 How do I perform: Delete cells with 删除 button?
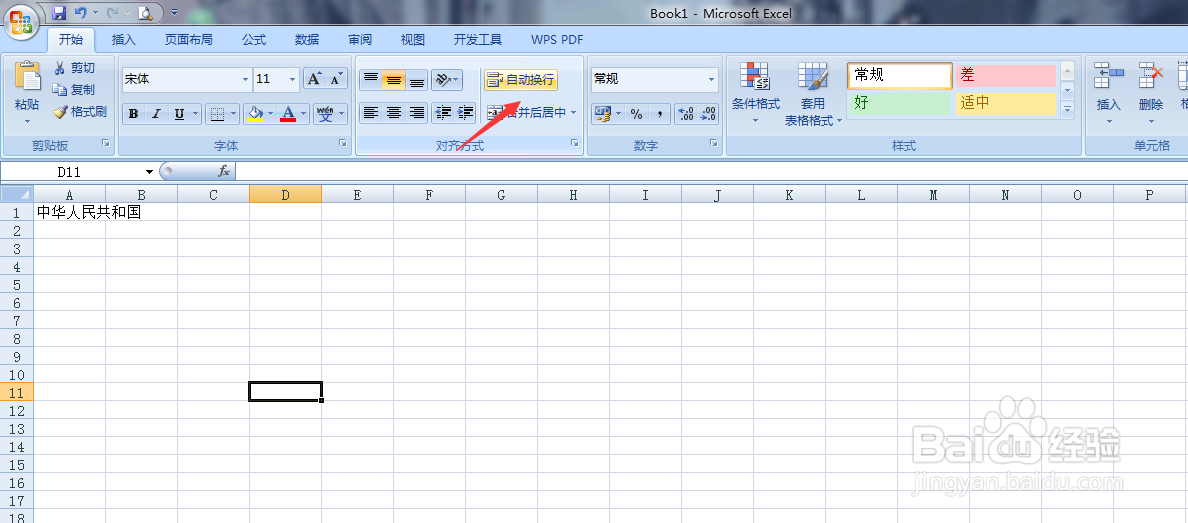click(x=1150, y=94)
